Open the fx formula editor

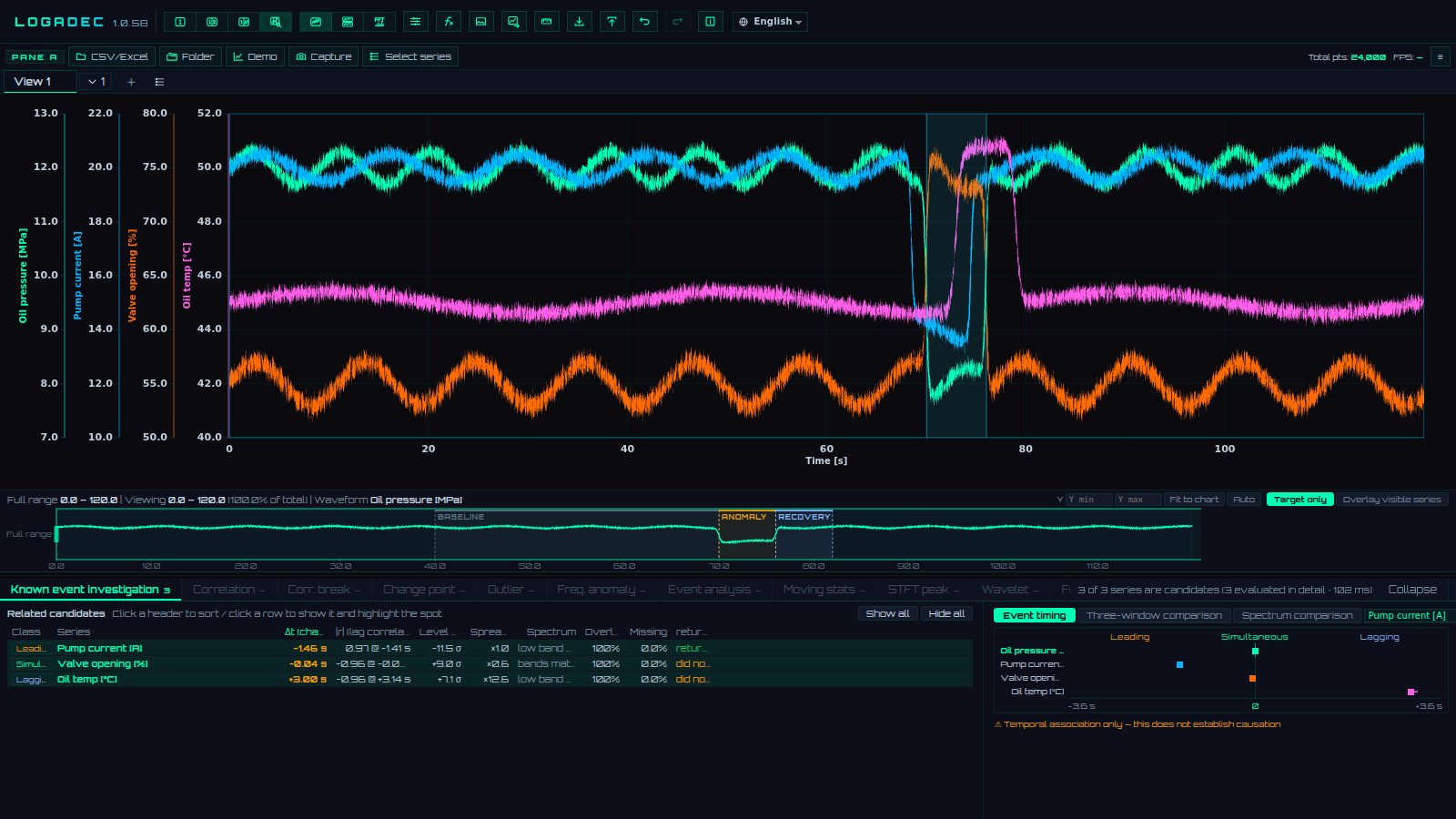pos(449,22)
